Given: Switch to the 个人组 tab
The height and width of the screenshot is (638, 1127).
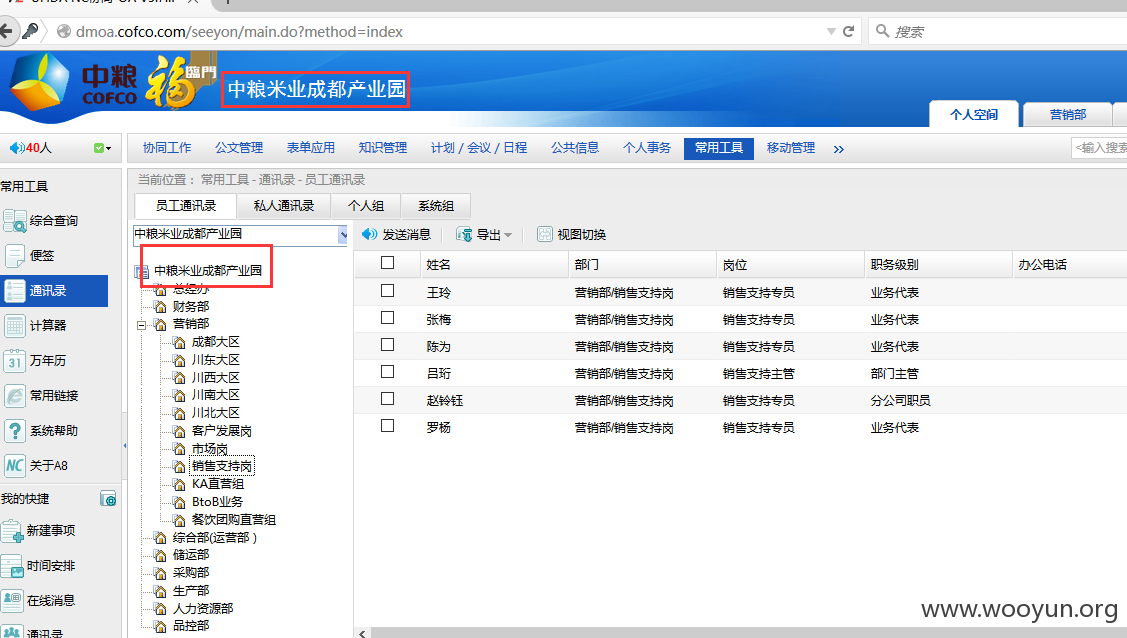Looking at the screenshot, I should tap(366, 206).
